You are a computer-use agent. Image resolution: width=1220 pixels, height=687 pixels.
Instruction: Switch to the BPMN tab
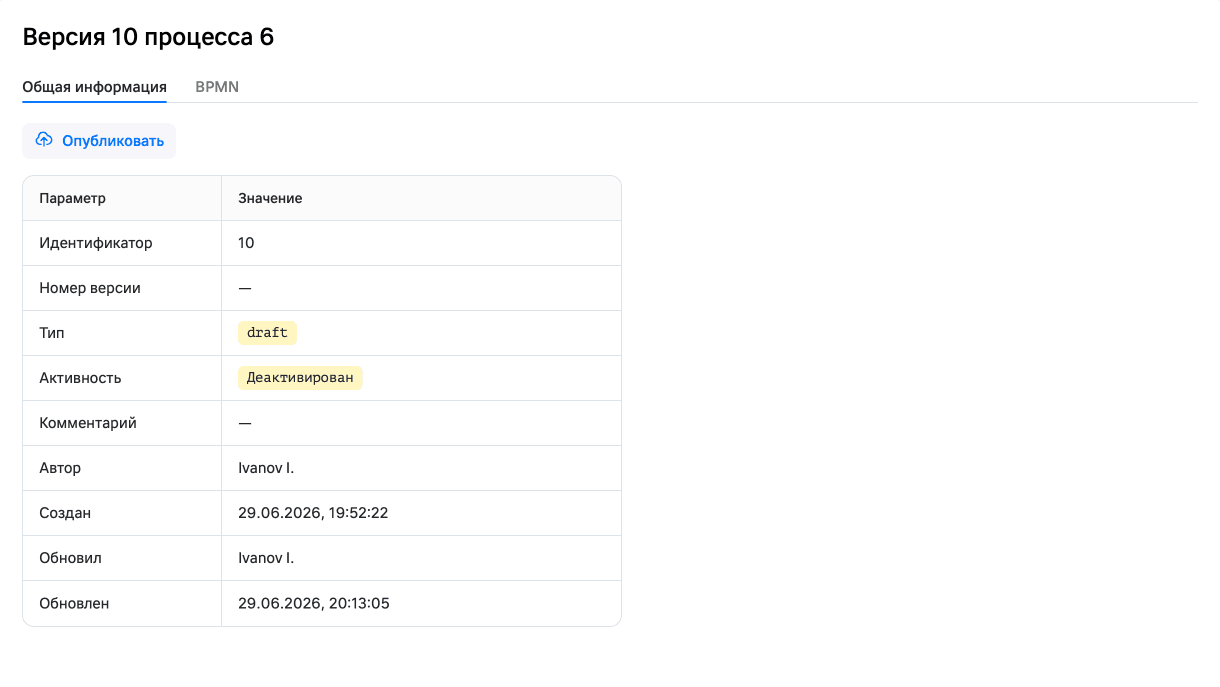[x=217, y=87]
